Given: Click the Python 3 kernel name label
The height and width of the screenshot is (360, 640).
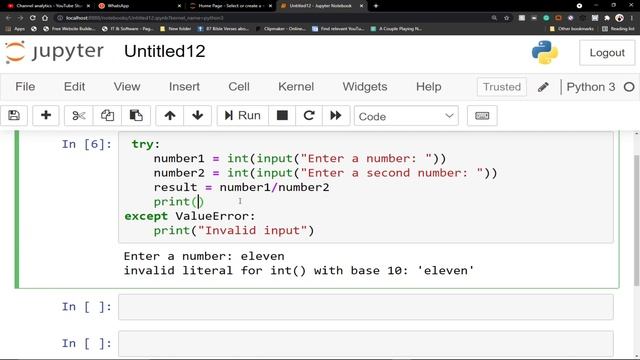Looking at the screenshot, I should (591, 87).
